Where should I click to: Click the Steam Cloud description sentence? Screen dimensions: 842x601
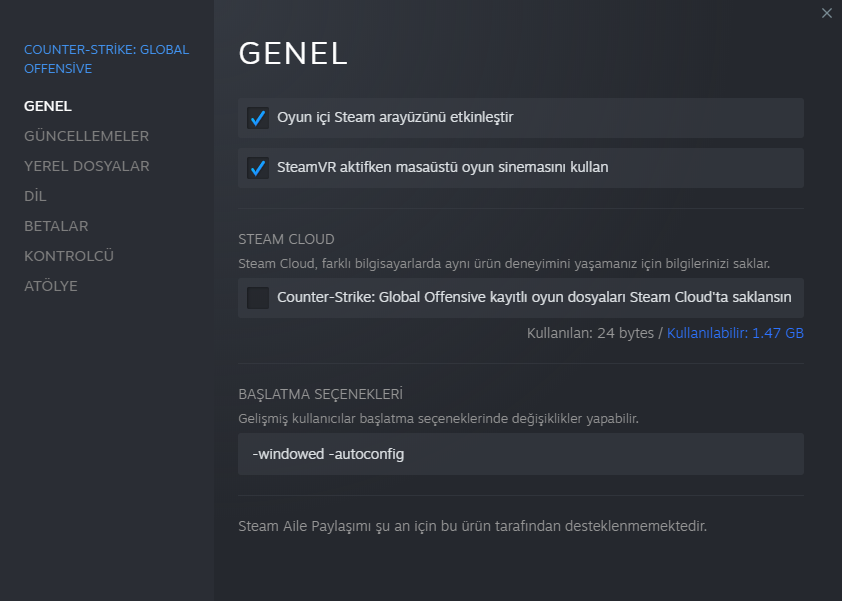(x=504, y=264)
